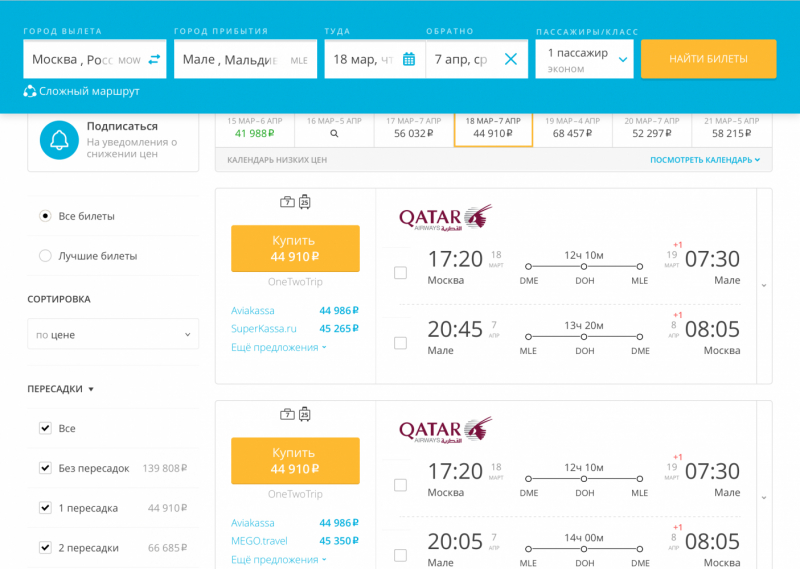Open the sorting dropdown по цене
Screen dimensions: 800x569
click(113, 334)
